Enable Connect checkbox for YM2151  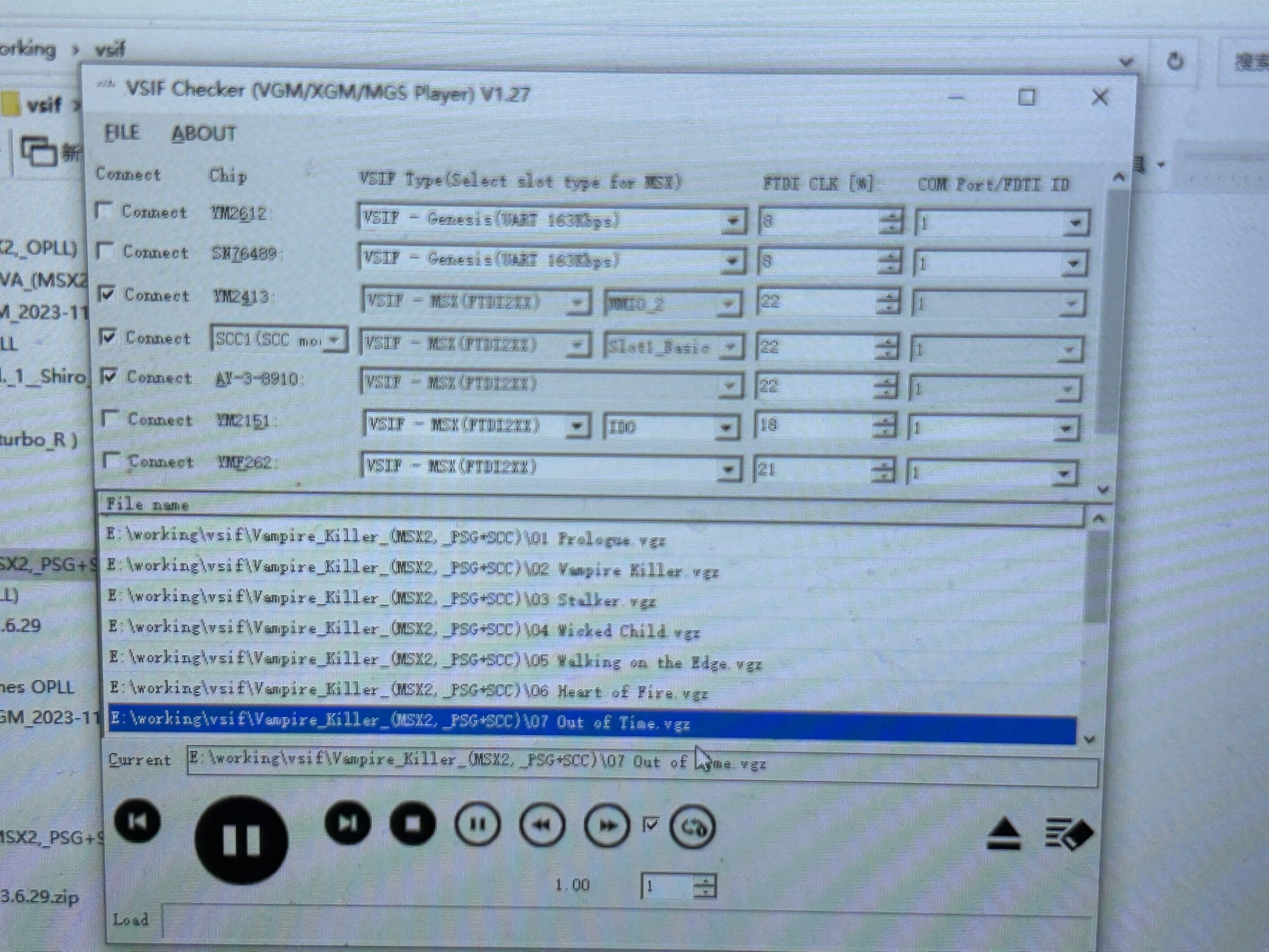click(x=109, y=418)
